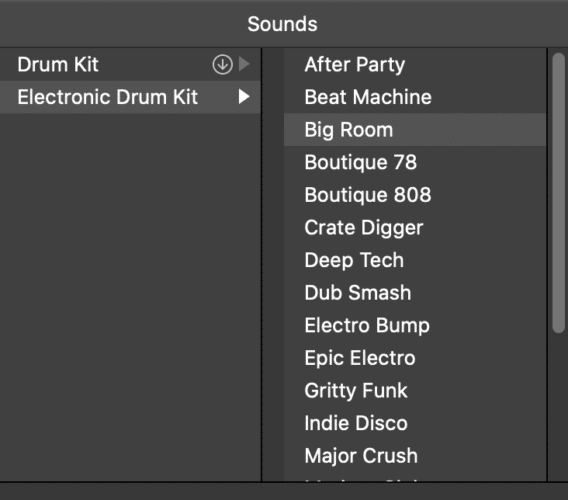
Task: Select the Electronic Drum Kit category
Action: (x=130, y=97)
